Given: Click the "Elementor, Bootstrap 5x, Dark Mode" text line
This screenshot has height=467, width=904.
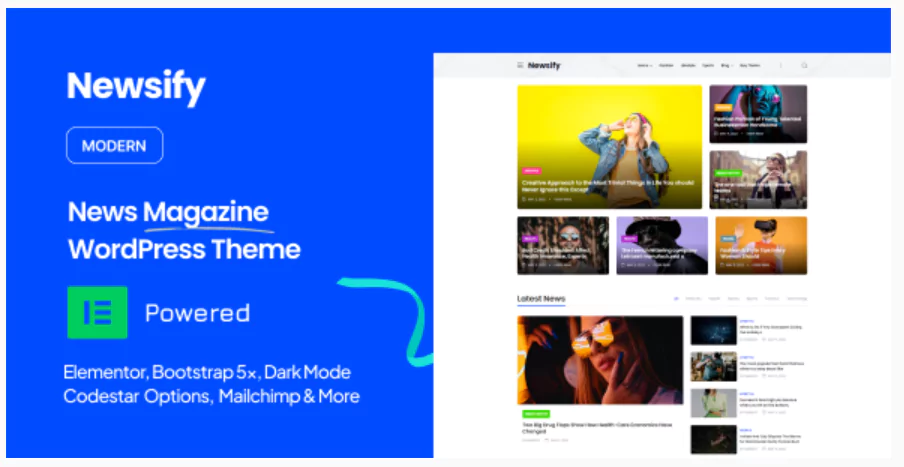Looking at the screenshot, I should click(207, 372).
